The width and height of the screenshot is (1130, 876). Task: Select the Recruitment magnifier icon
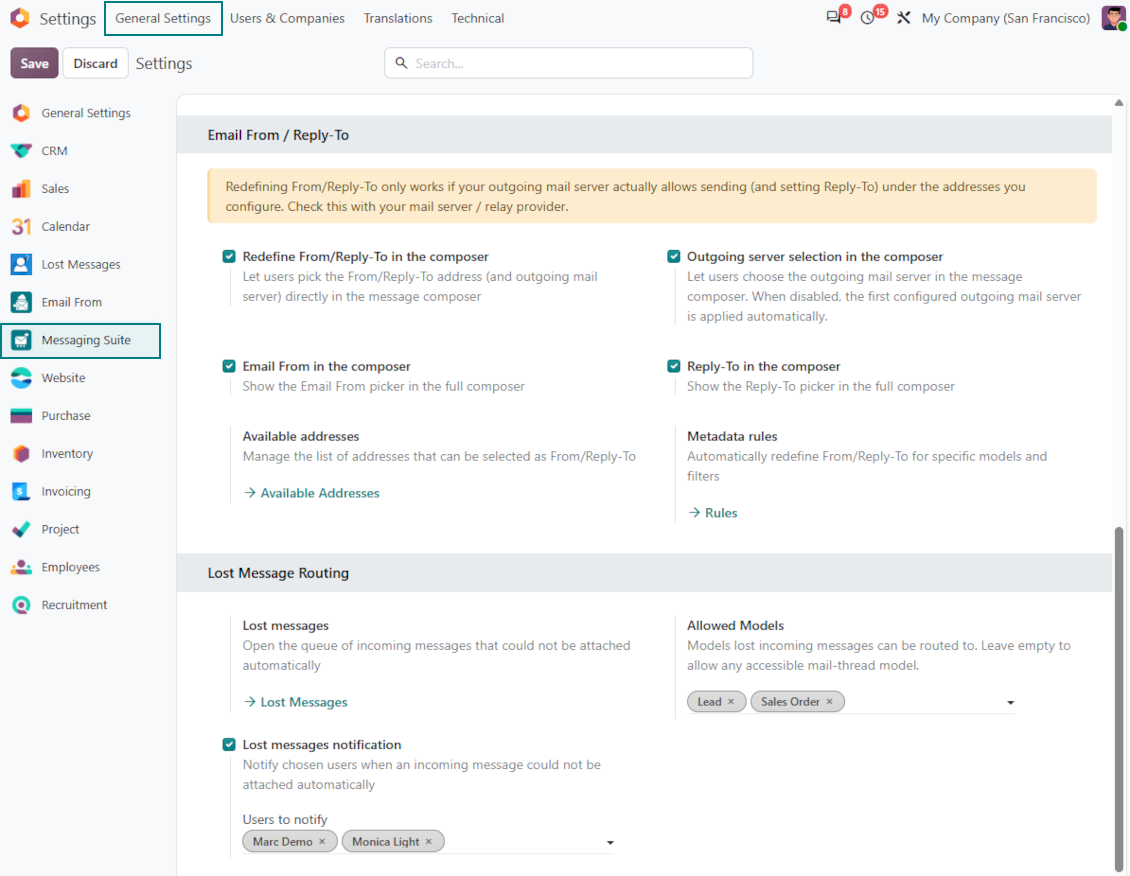pos(22,604)
